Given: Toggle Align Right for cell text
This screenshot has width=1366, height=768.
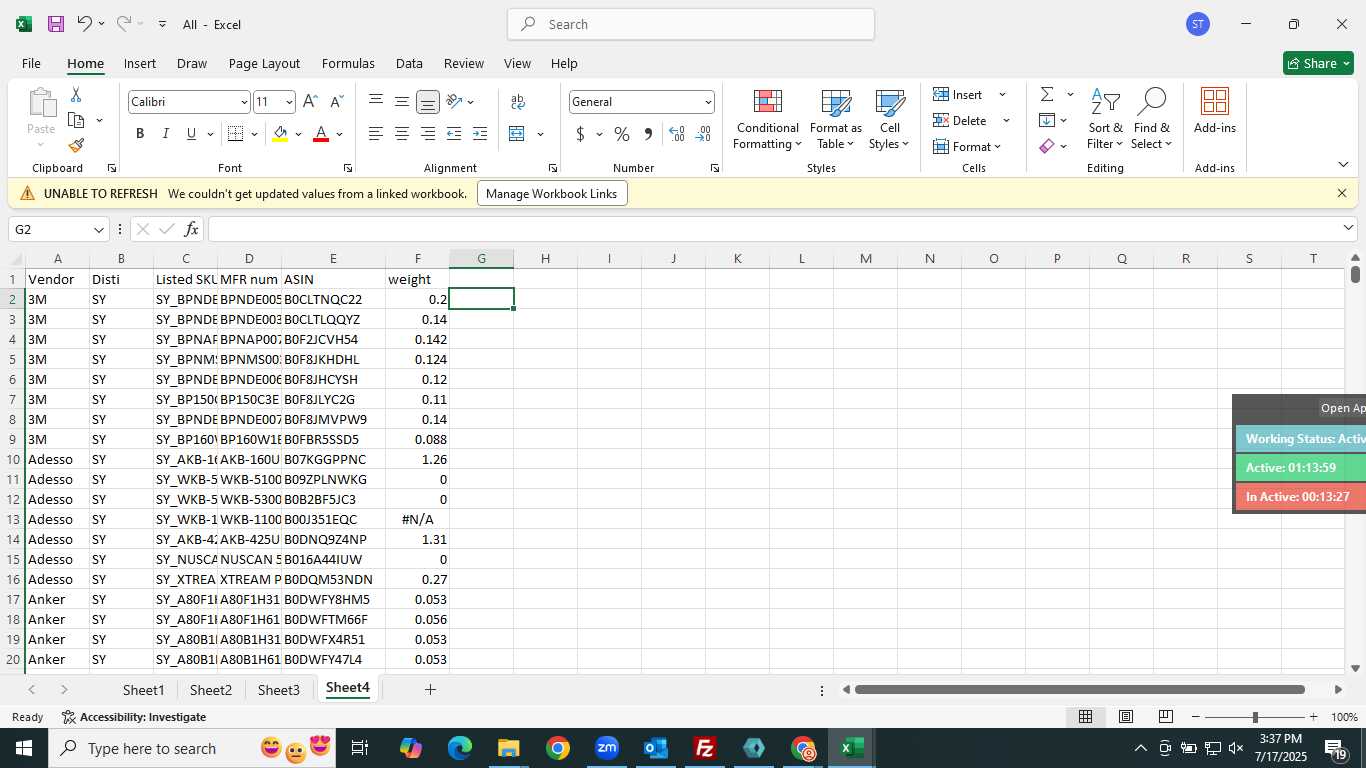Looking at the screenshot, I should pos(428,134).
